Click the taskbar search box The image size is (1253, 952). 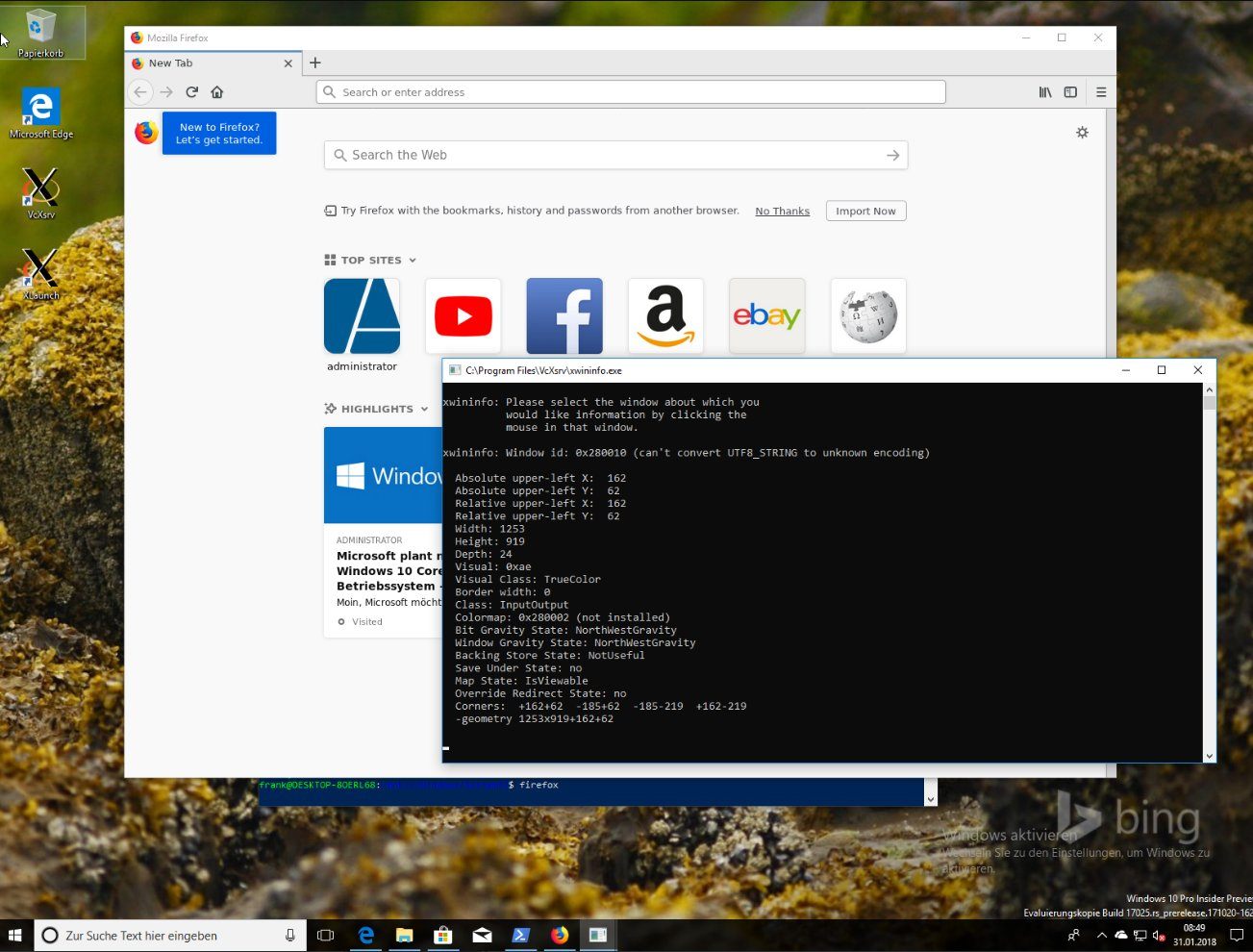[x=171, y=935]
